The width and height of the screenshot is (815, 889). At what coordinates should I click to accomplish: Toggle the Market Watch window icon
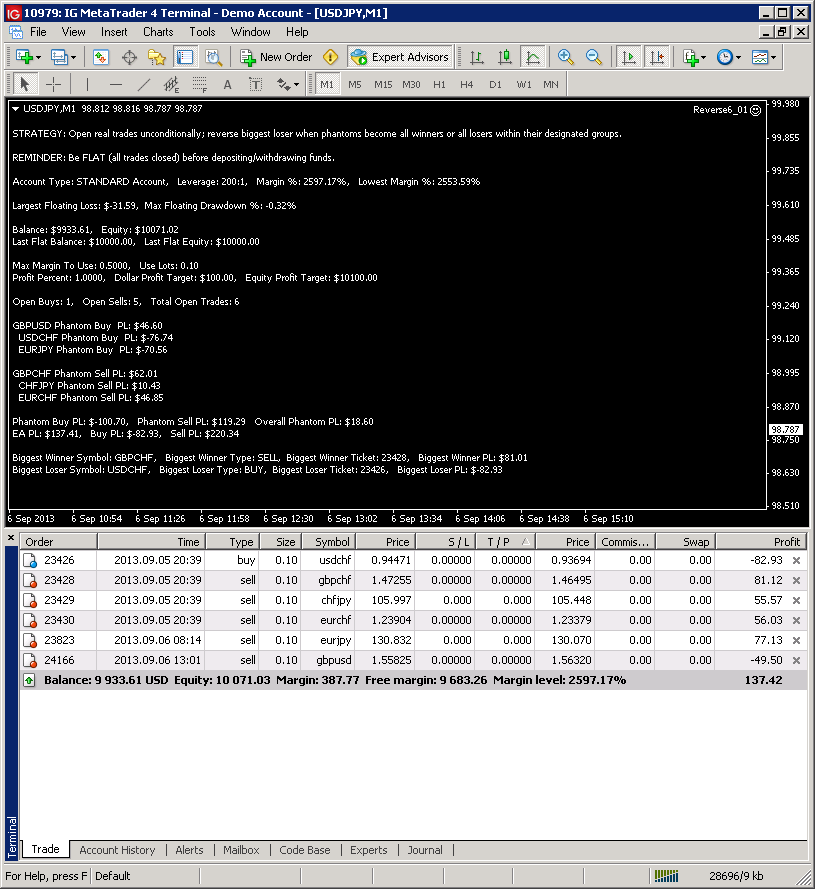click(100, 57)
